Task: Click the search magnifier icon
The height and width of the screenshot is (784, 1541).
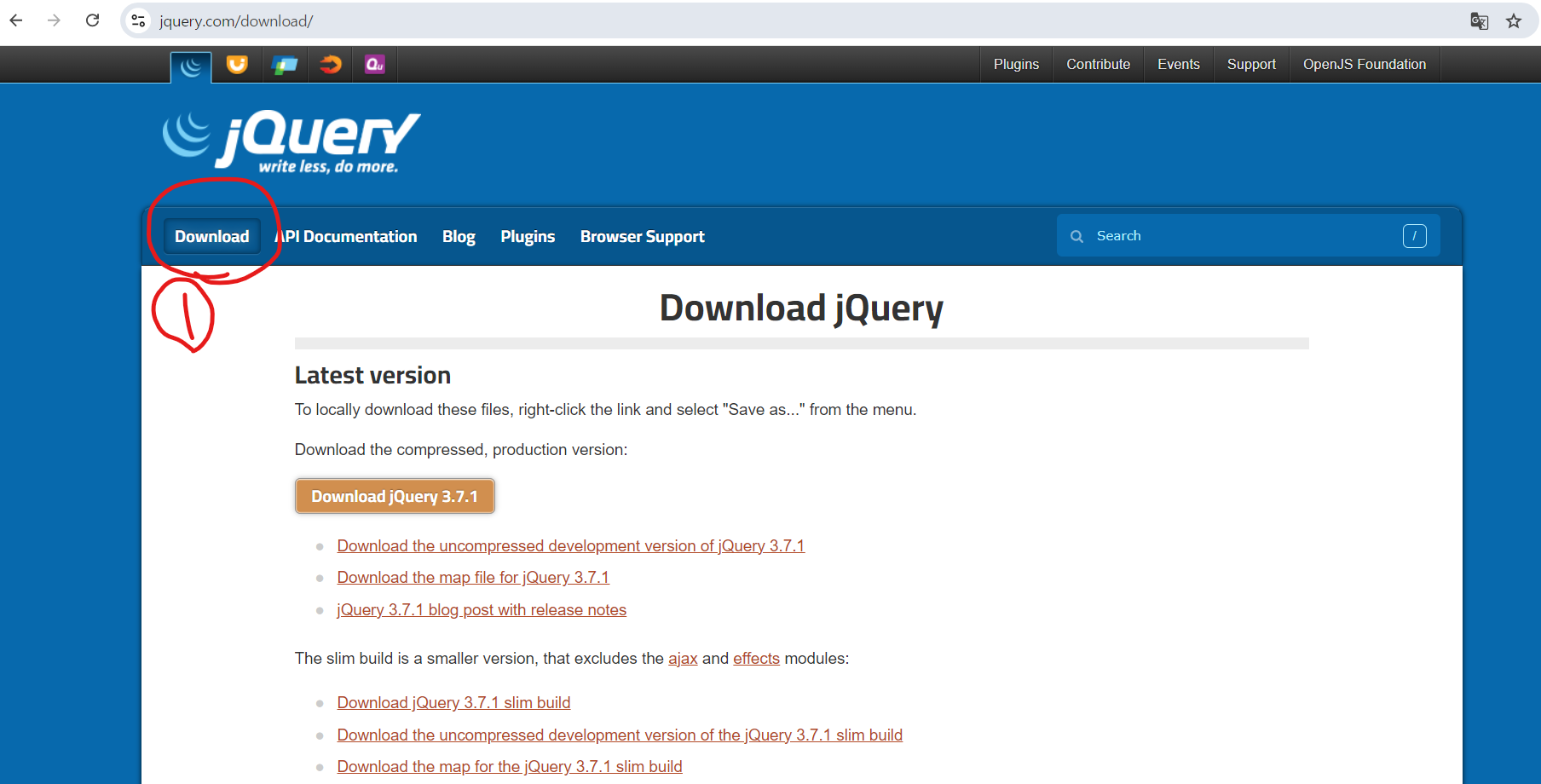Action: point(1077,236)
